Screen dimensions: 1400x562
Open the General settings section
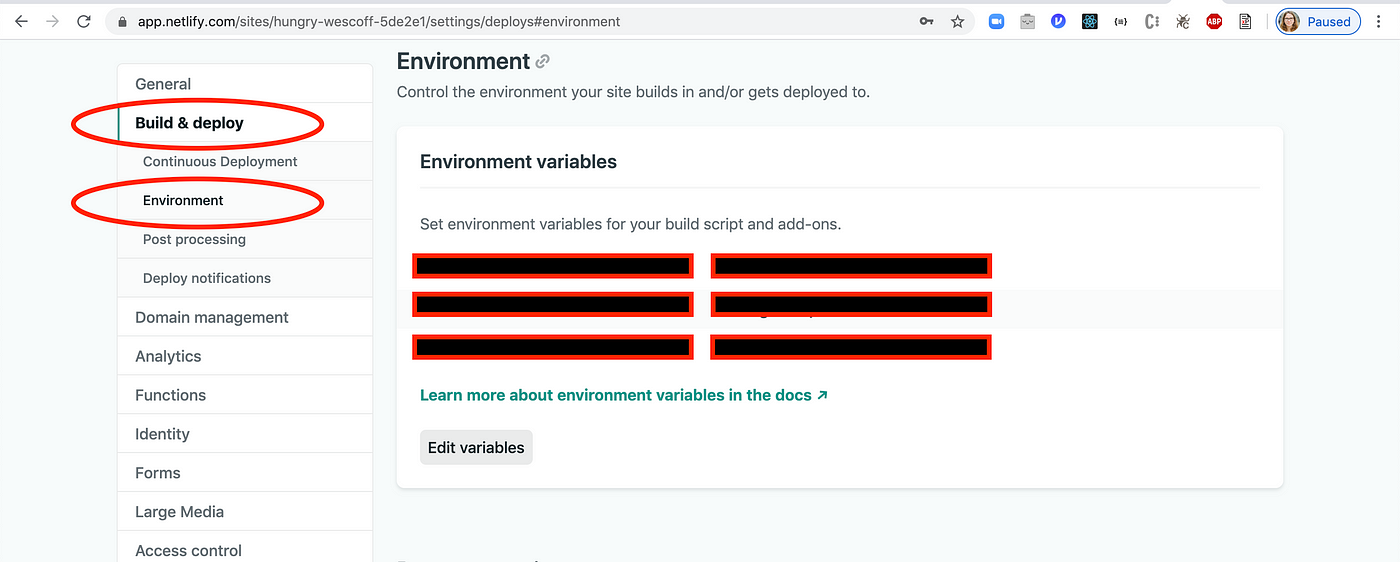point(245,84)
